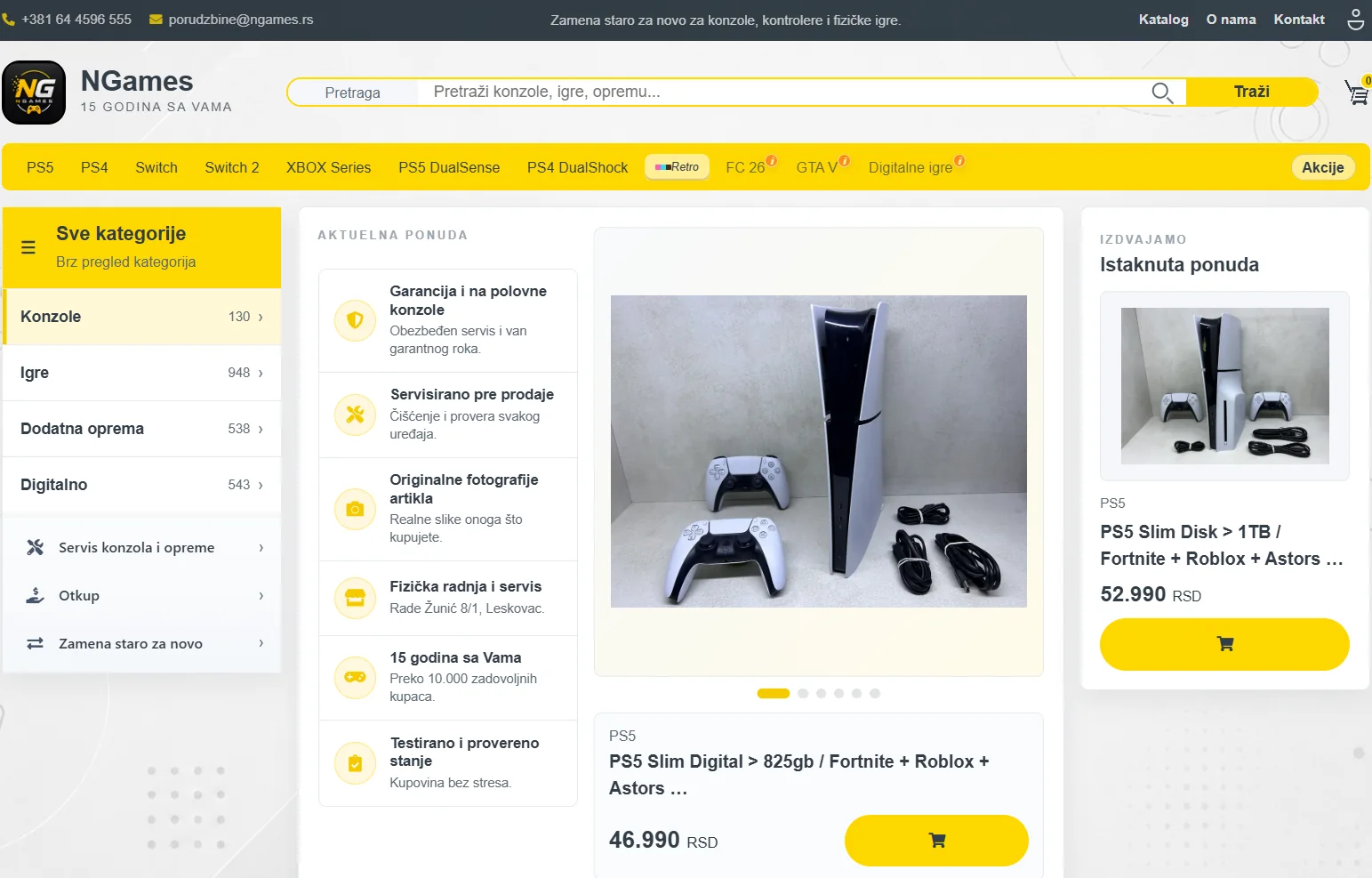This screenshot has width=1372, height=878.
Task: Click the porudzbine@ngames.rs email link
Action: 241,20
